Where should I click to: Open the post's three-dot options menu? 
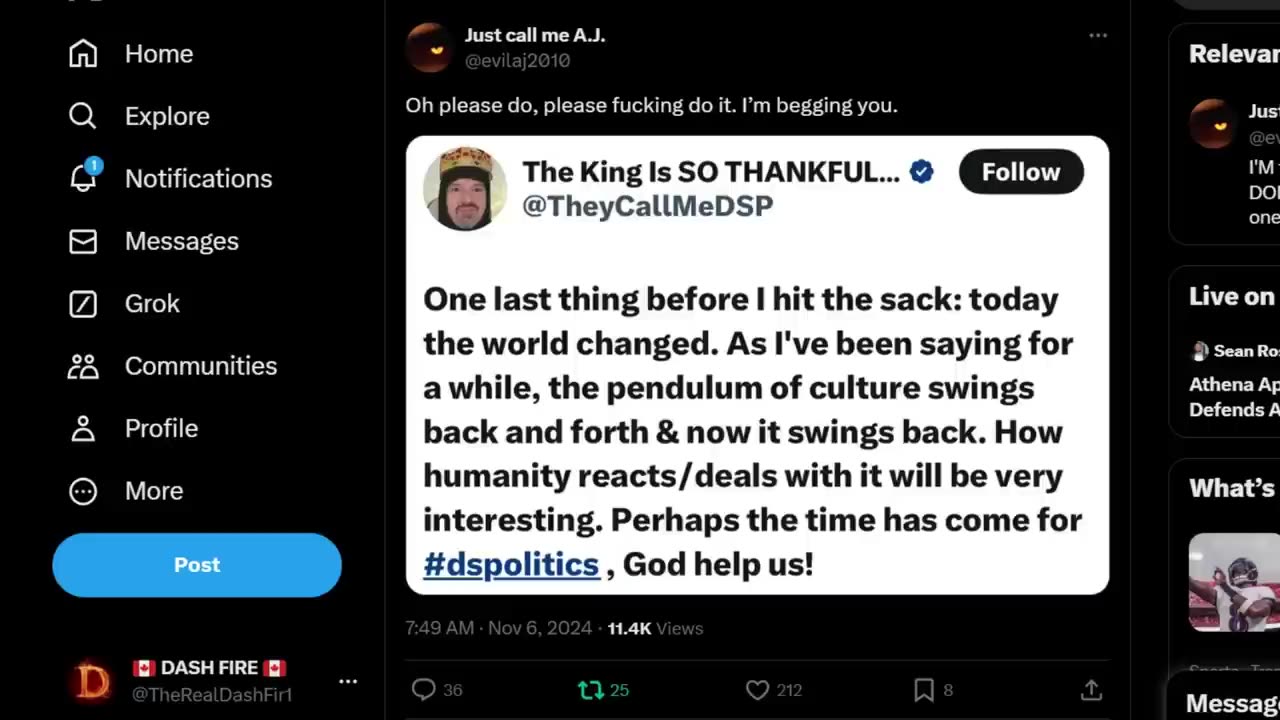click(1098, 36)
